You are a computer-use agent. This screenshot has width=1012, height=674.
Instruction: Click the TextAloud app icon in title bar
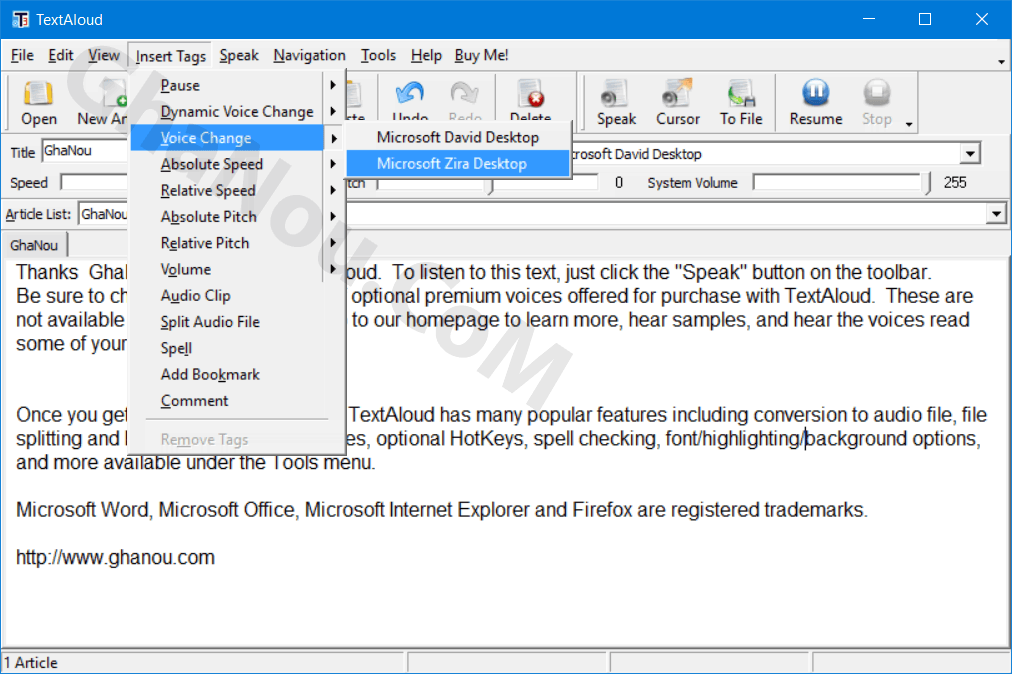20,19
